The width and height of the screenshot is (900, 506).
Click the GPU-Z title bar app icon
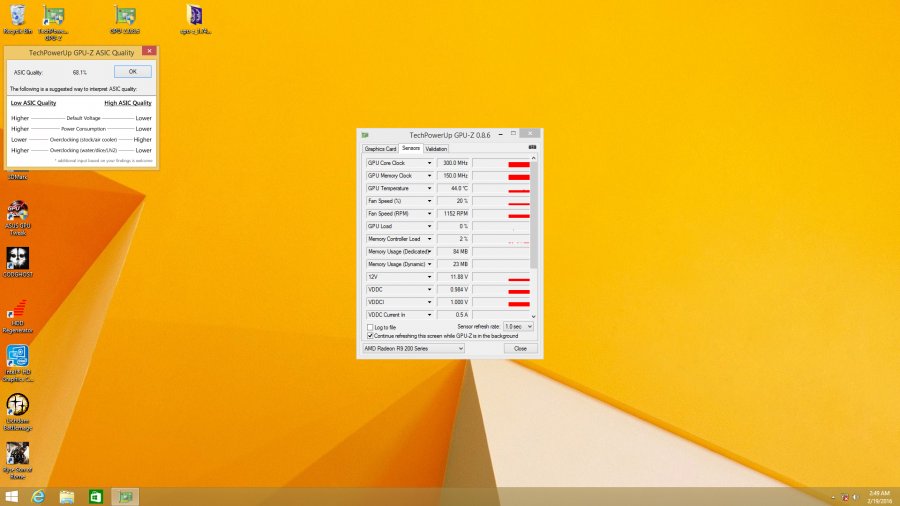[x=365, y=135]
